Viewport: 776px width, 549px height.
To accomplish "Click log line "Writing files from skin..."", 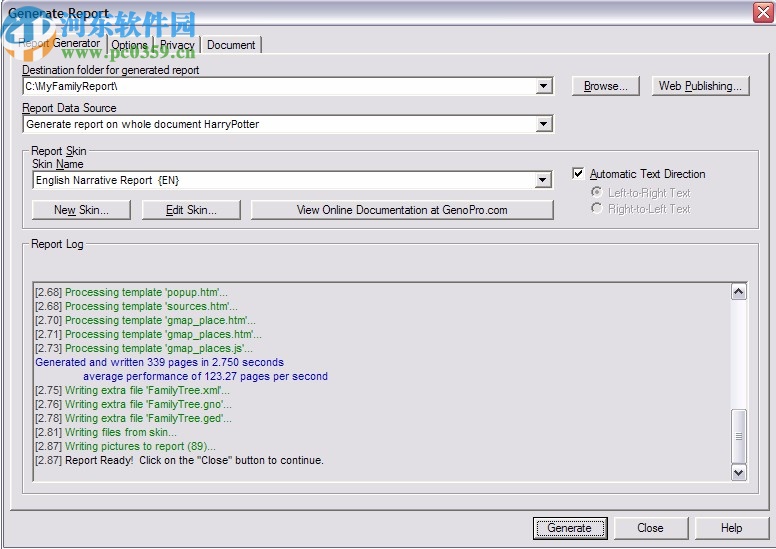I will click(x=105, y=432).
